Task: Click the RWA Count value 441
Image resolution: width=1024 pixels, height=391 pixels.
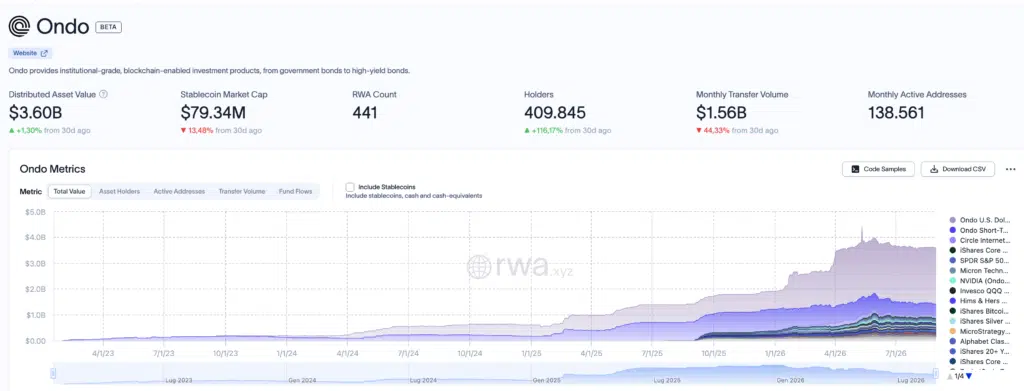Action: (x=364, y=113)
